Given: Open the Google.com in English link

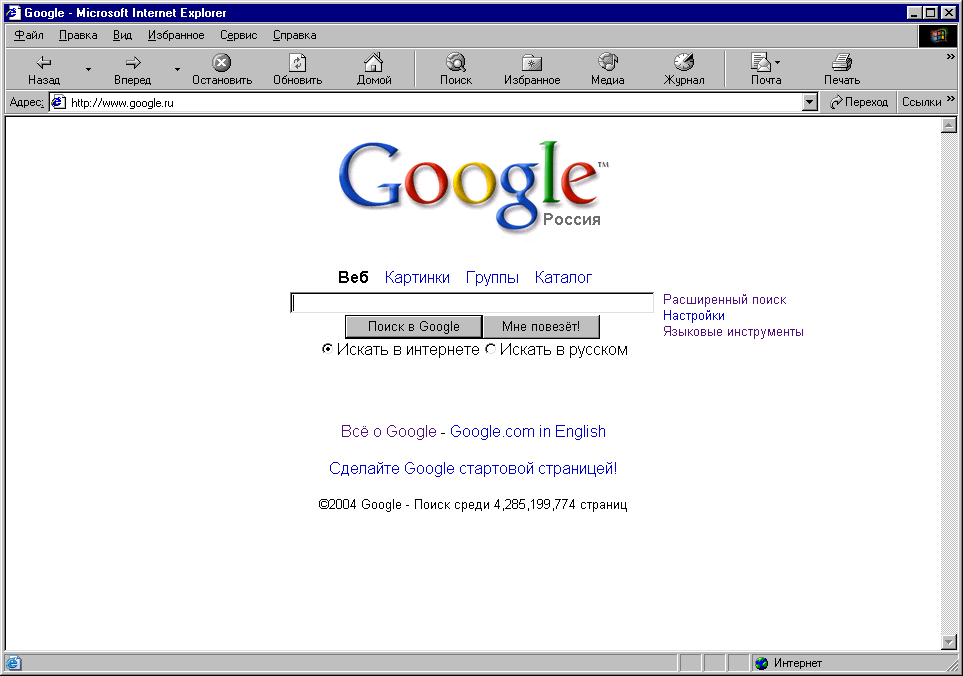Looking at the screenshot, I should point(528,432).
